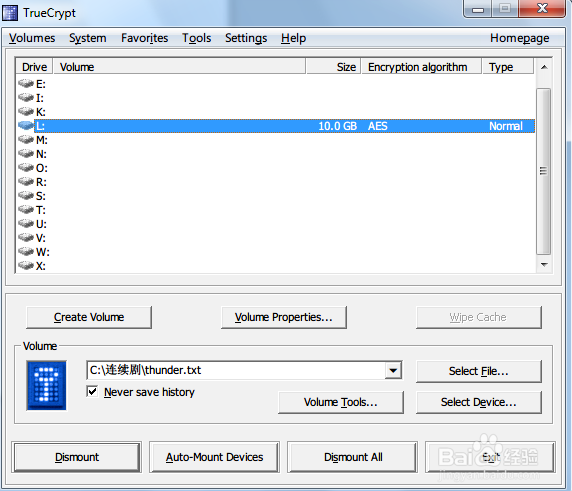Viewport: 572px width, 491px height.
Task: Click the M: drive icon
Action: (26, 139)
